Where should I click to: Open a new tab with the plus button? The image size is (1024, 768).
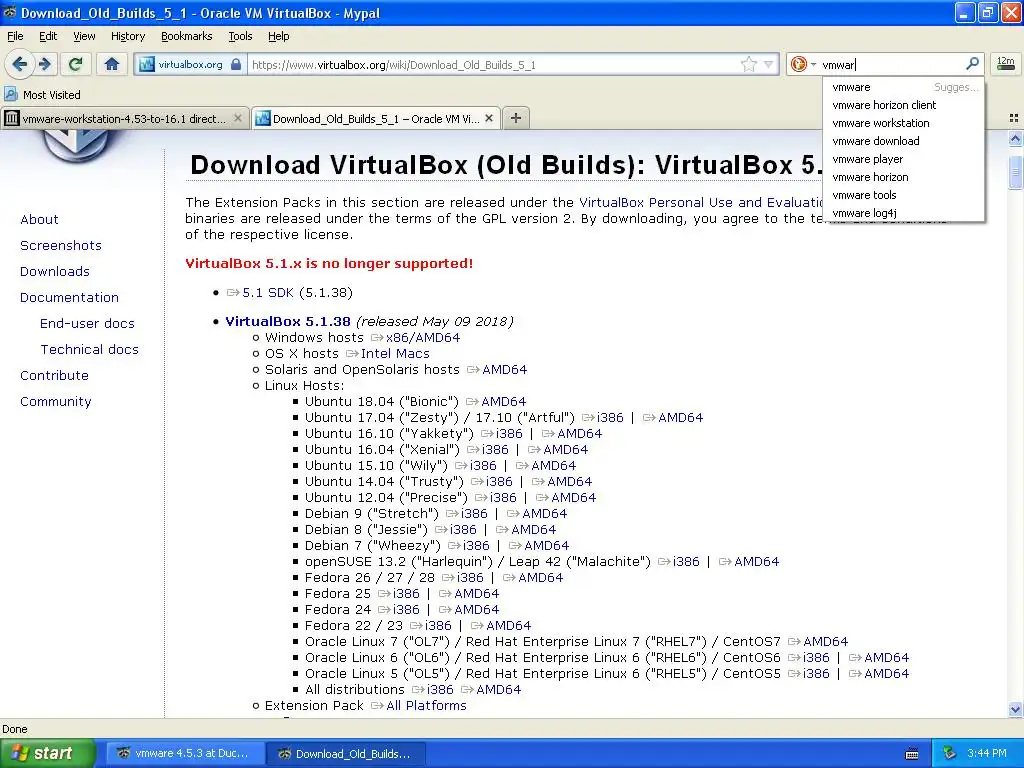click(x=516, y=118)
